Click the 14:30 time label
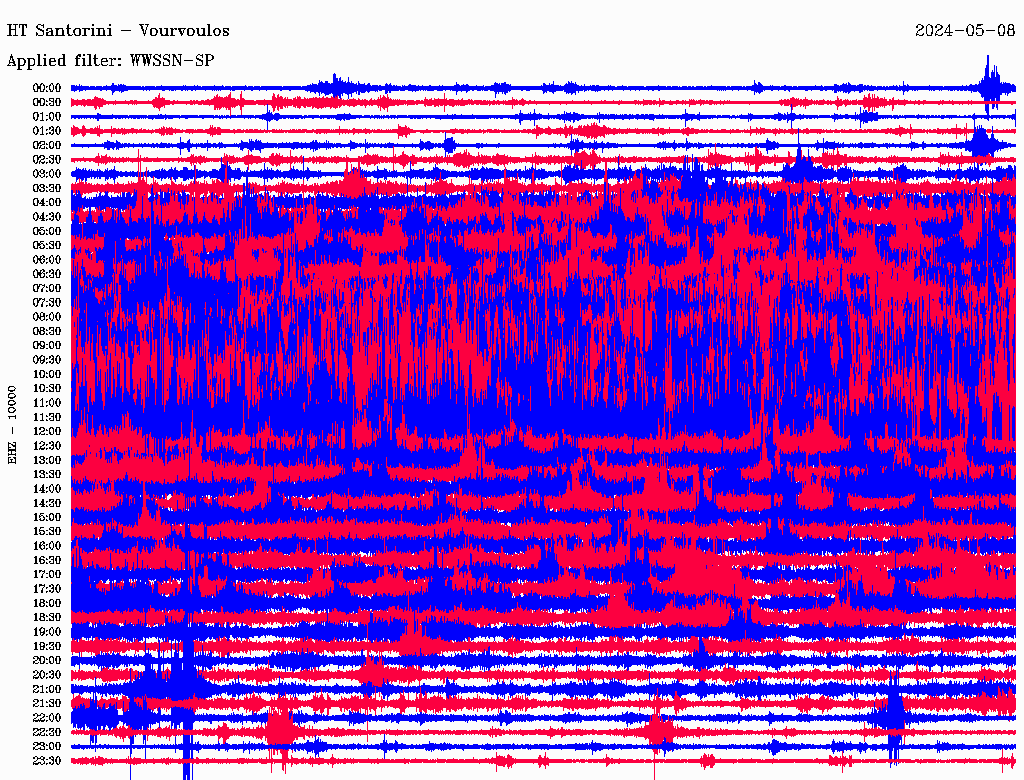This screenshot has height=780, width=1024. (47, 504)
